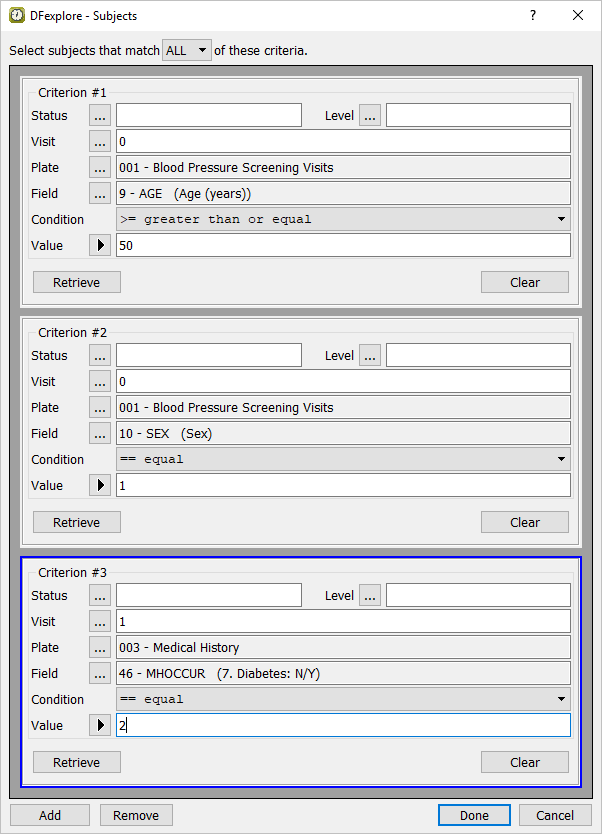Image resolution: width=602 pixels, height=834 pixels.
Task: Click Field browse button in Criterion #2
Action: tap(100, 434)
